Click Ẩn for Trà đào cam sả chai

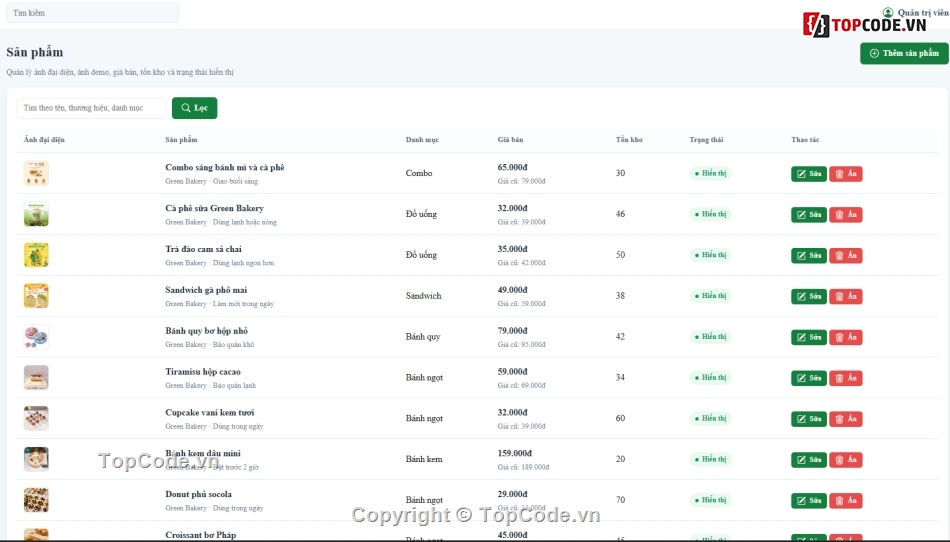click(845, 256)
